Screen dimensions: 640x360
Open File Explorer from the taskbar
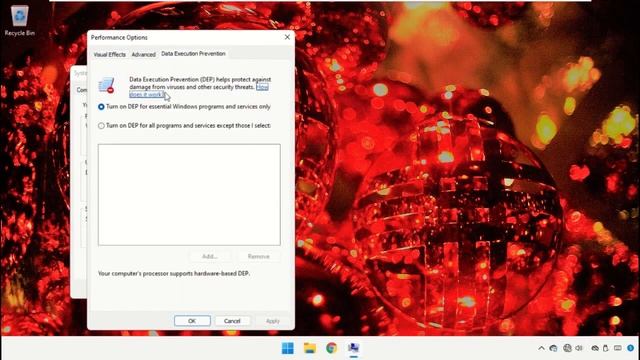[x=310, y=348]
